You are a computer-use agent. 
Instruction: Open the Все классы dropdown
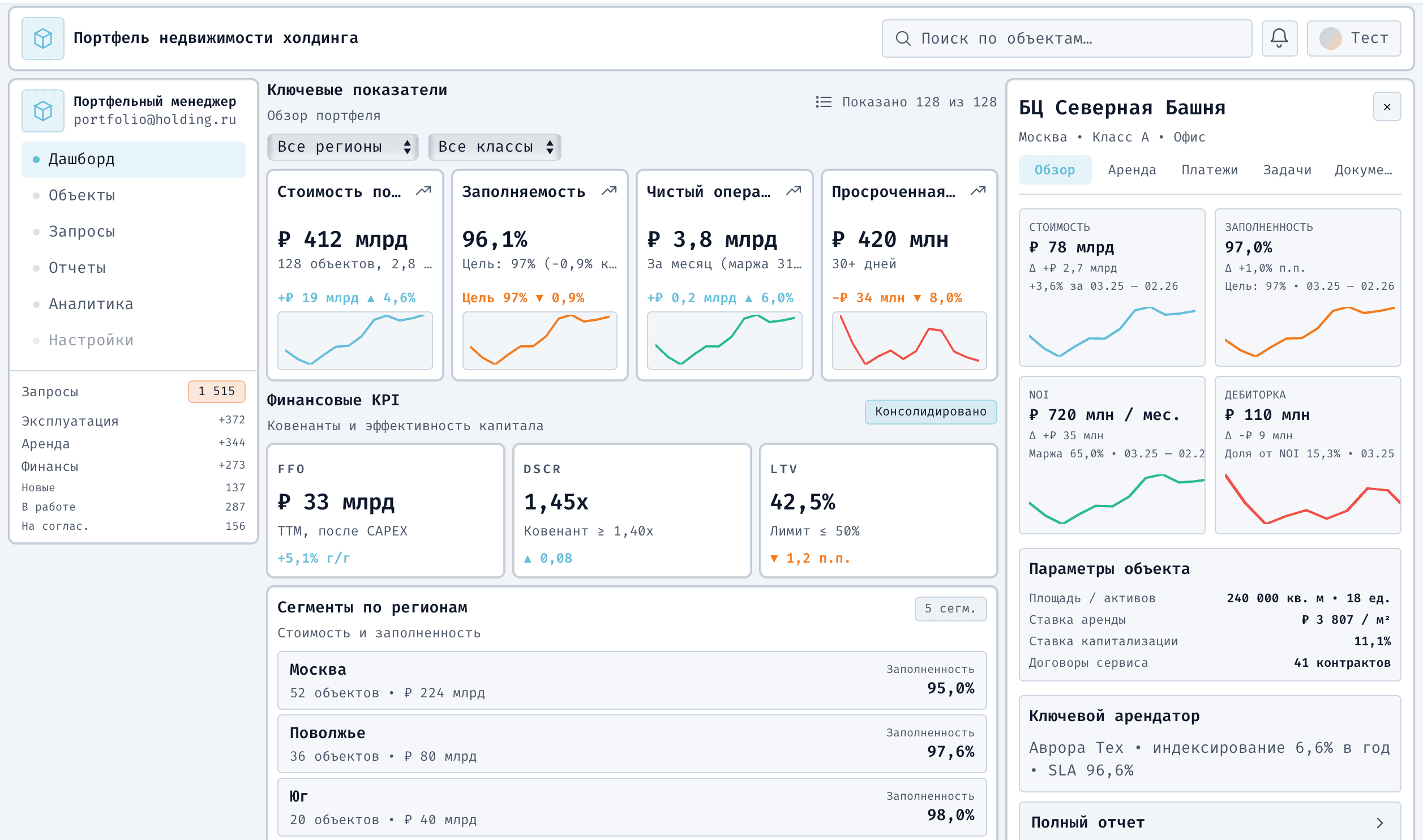click(494, 147)
